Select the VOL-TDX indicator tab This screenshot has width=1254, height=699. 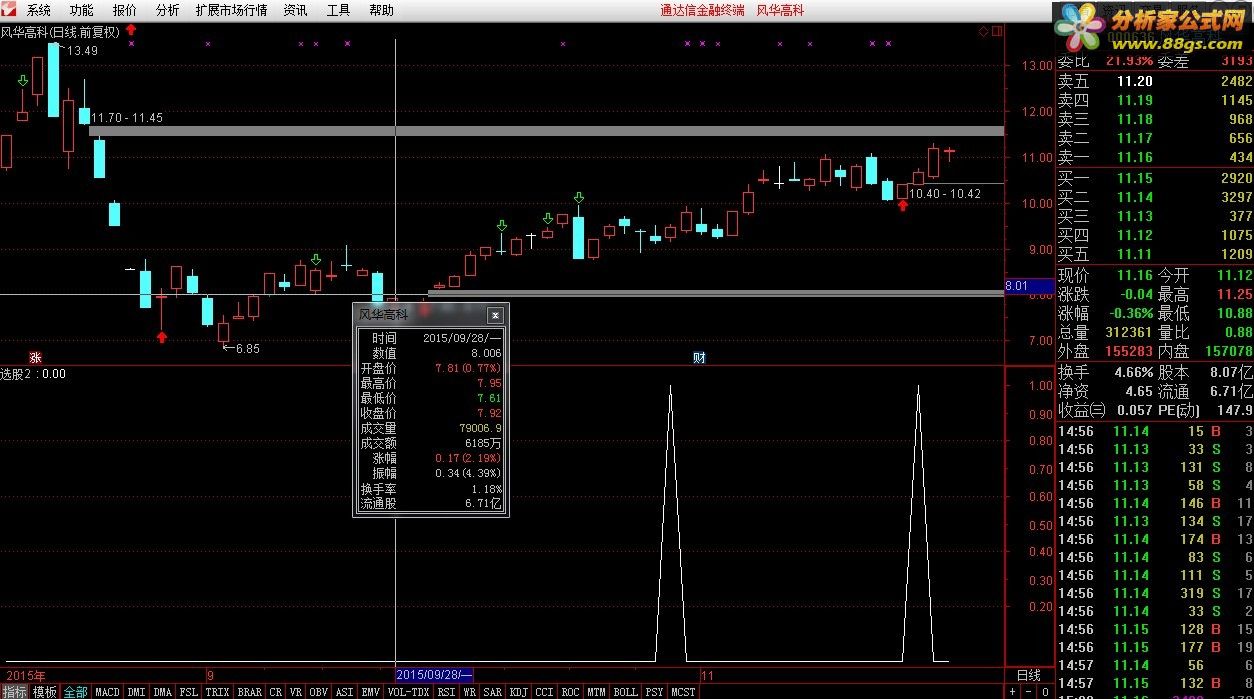[408, 691]
